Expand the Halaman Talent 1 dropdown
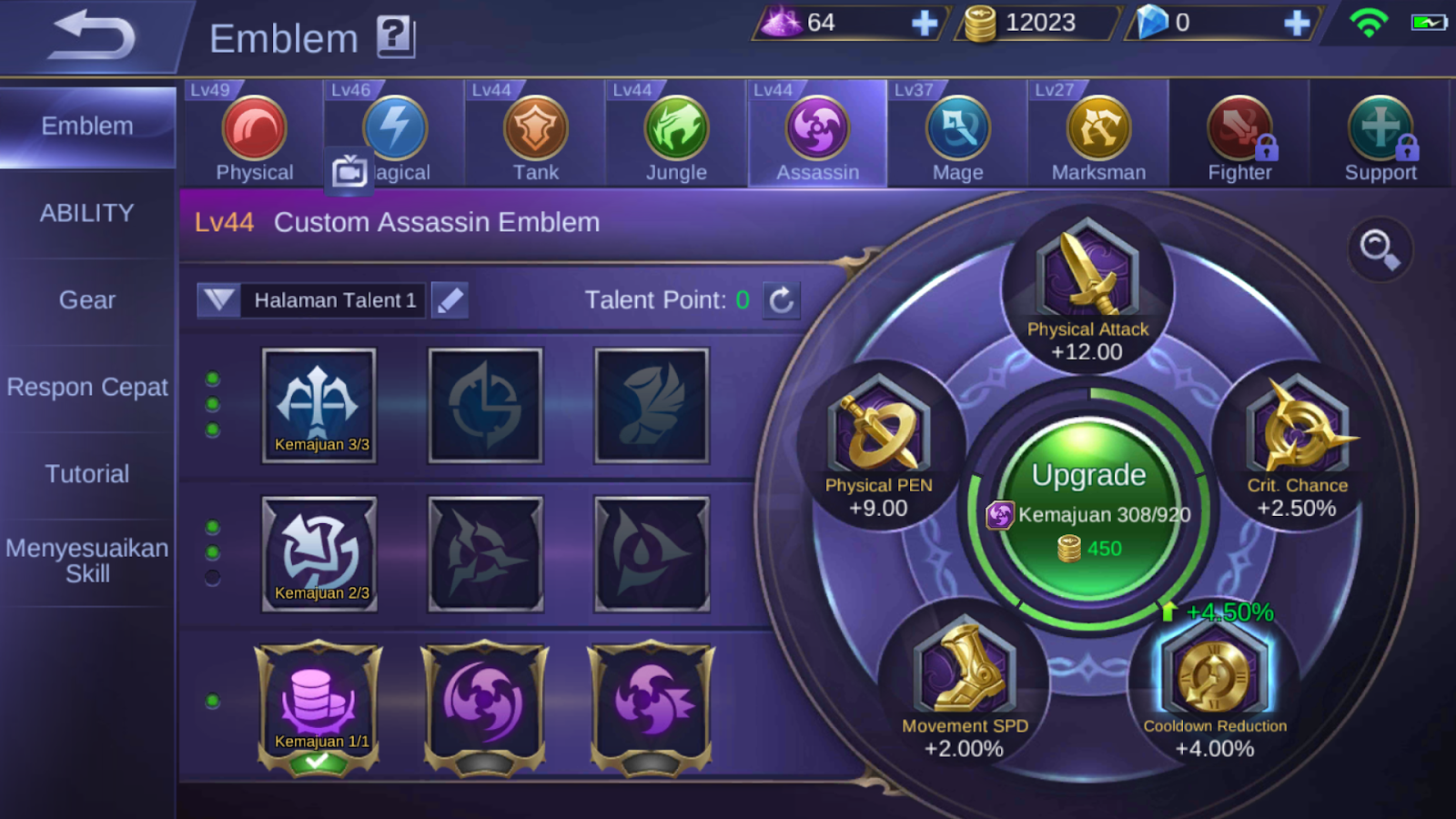Screen dimensions: 1456x819 218,300
